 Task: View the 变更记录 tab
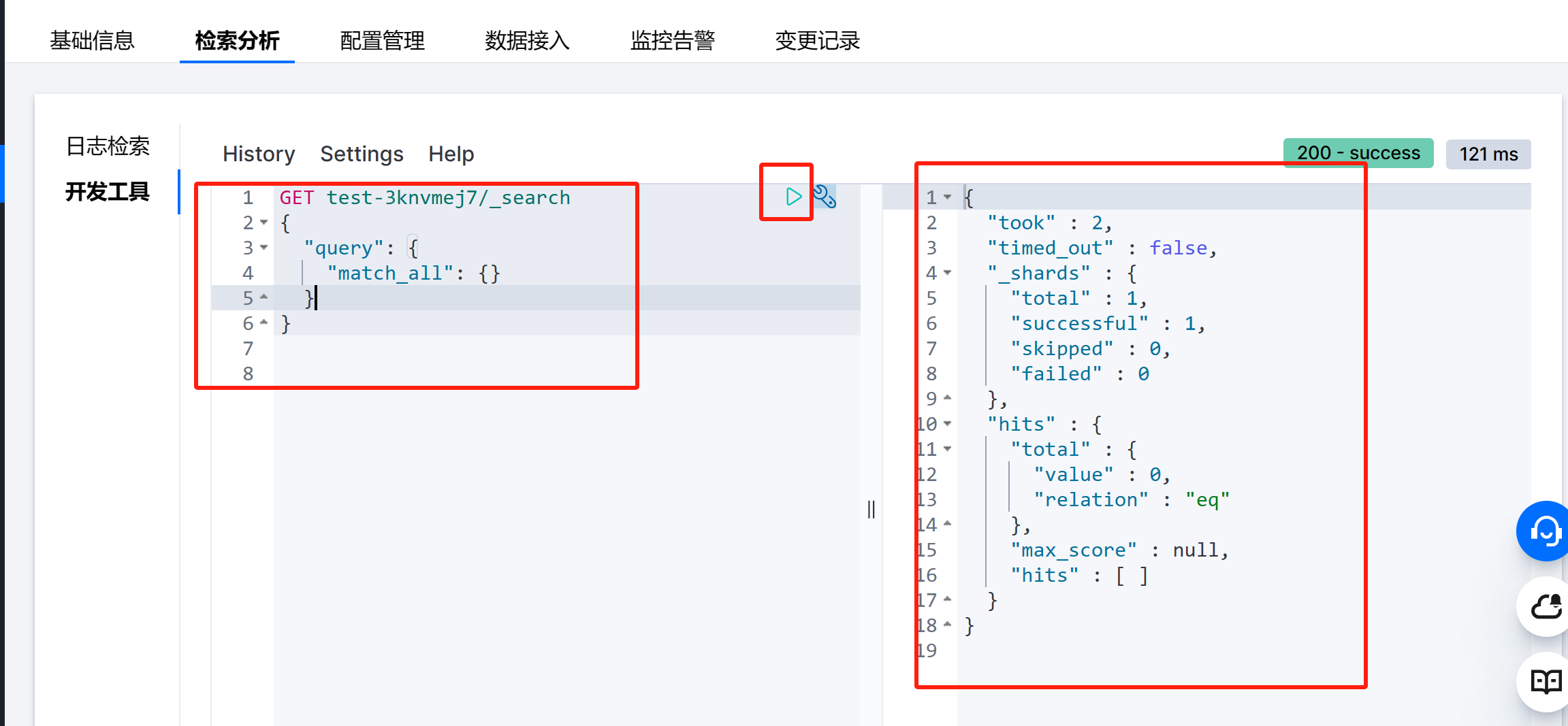point(818,41)
